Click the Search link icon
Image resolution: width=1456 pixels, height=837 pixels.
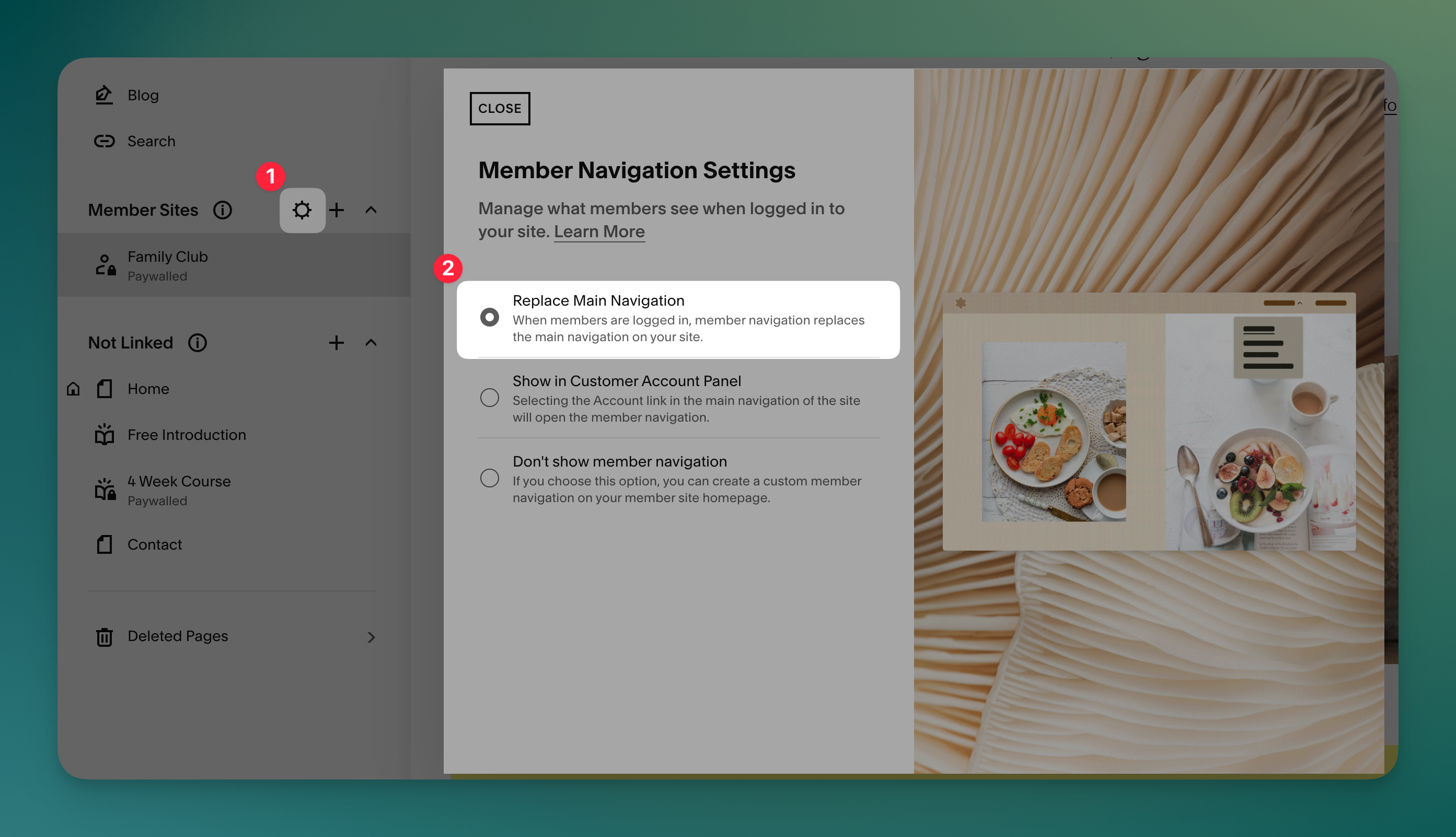104,141
